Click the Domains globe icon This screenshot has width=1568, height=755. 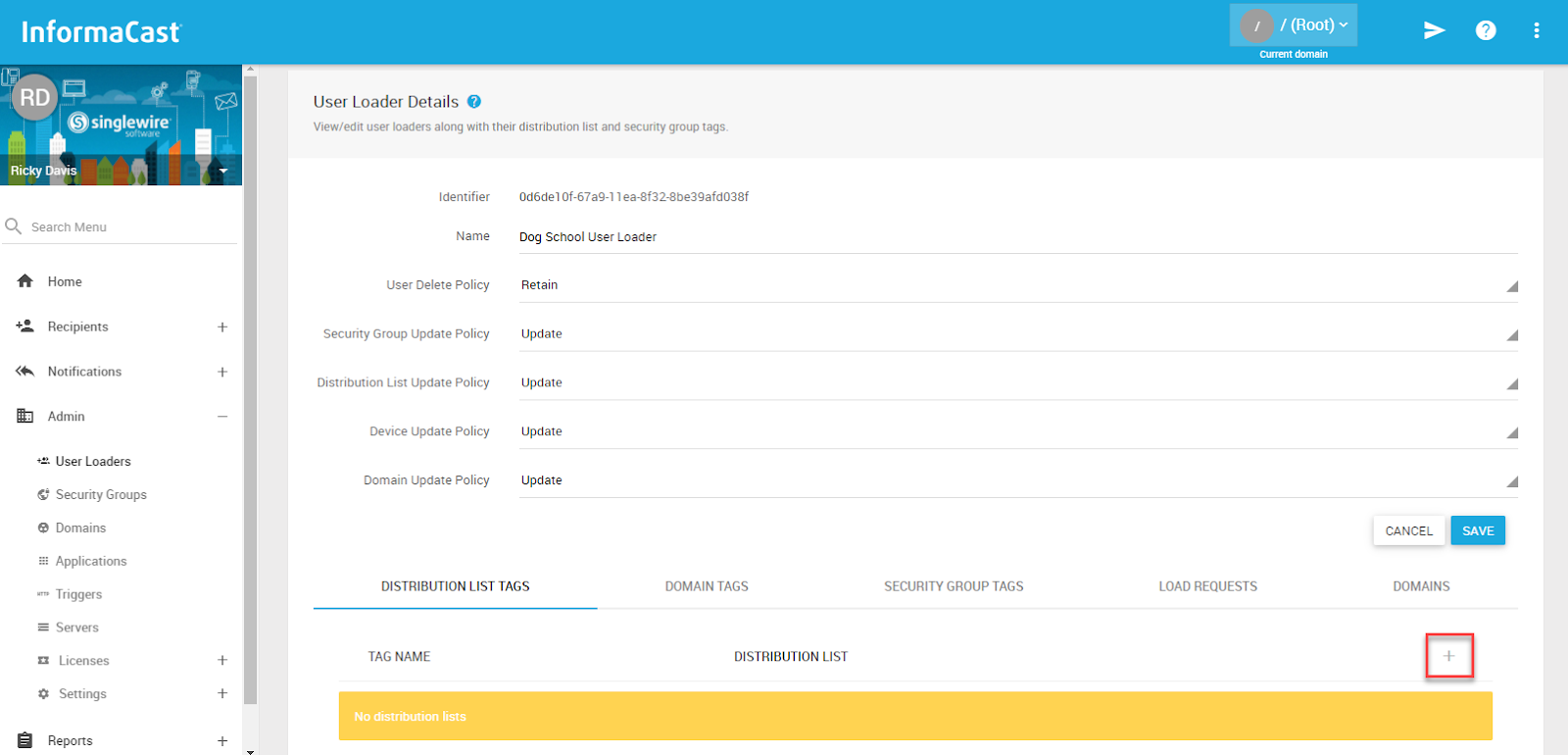pyautogui.click(x=43, y=528)
